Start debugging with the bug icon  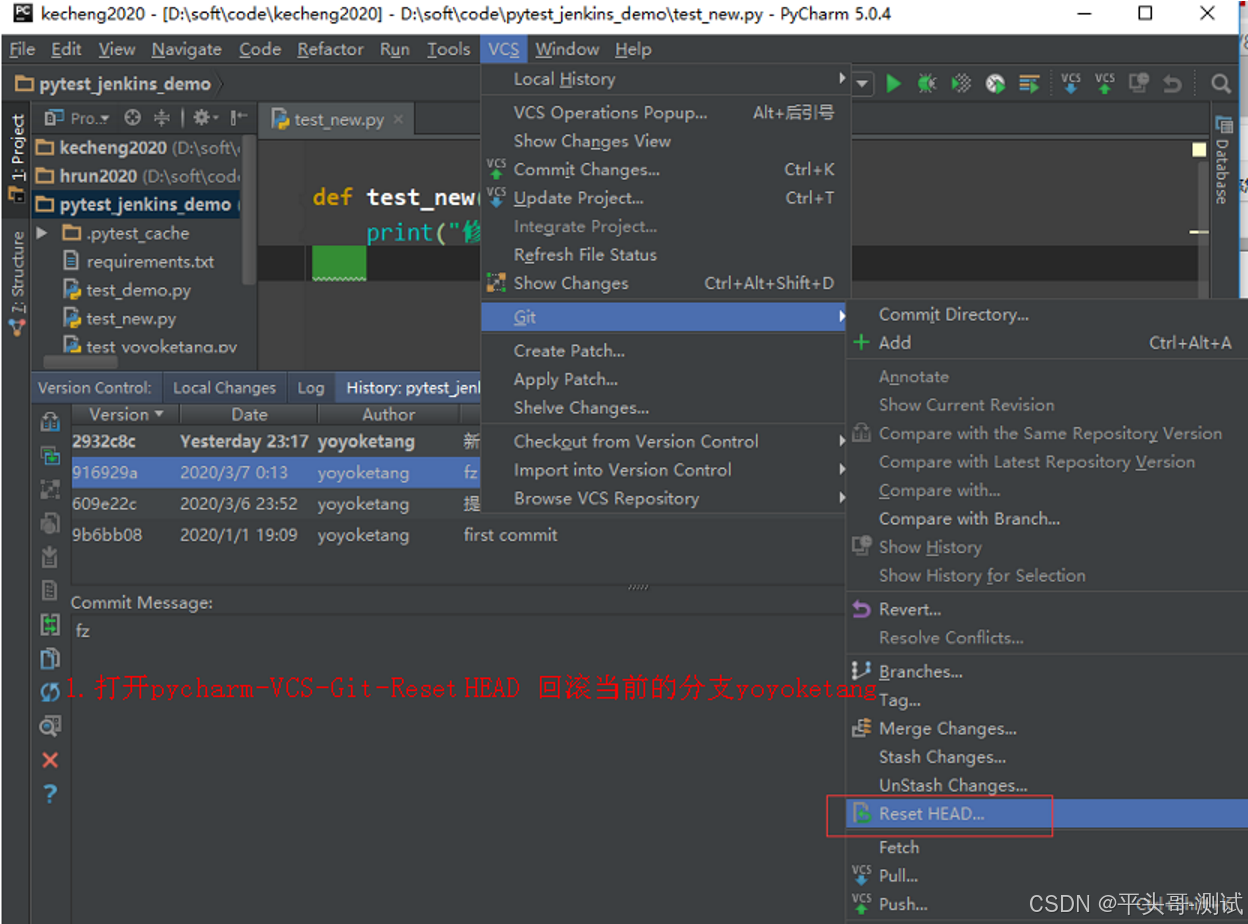click(927, 84)
